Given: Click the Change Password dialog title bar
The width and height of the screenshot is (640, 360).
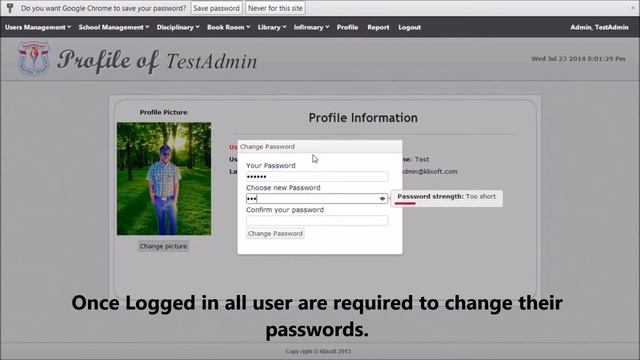Looking at the screenshot, I should pos(320,147).
